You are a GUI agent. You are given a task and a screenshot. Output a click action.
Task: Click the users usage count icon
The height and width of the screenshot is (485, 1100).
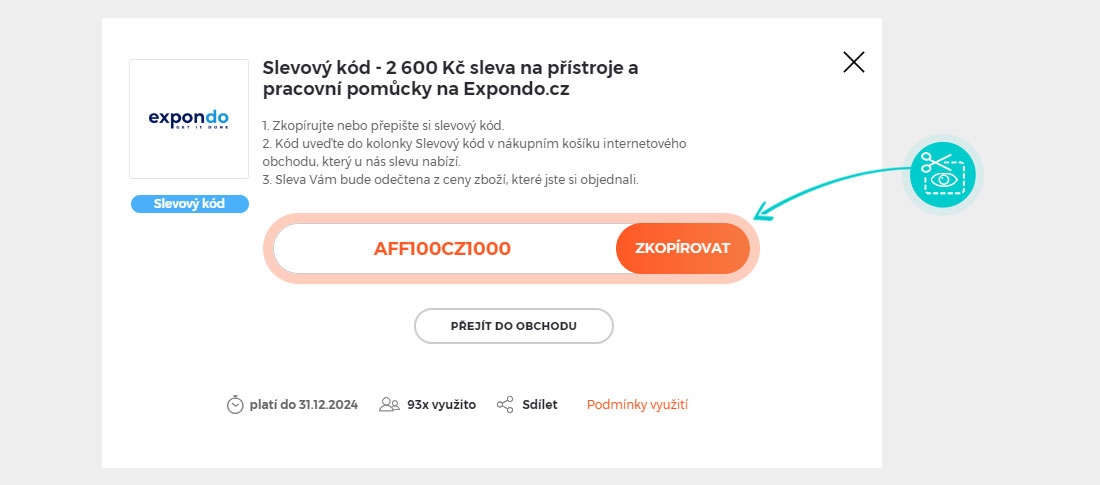click(x=389, y=405)
